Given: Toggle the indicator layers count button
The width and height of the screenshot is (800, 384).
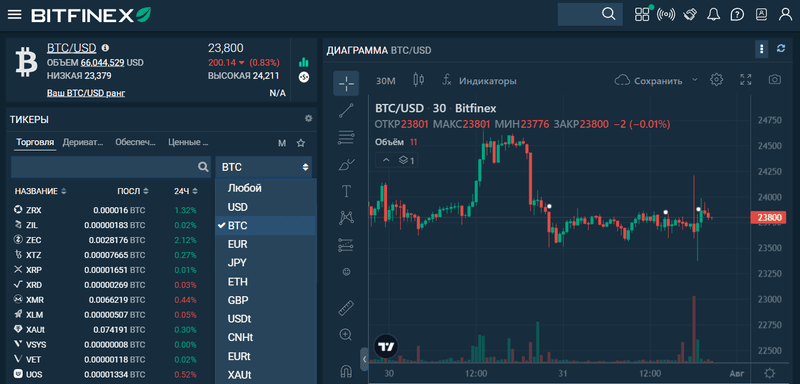Looking at the screenshot, I should click(407, 161).
